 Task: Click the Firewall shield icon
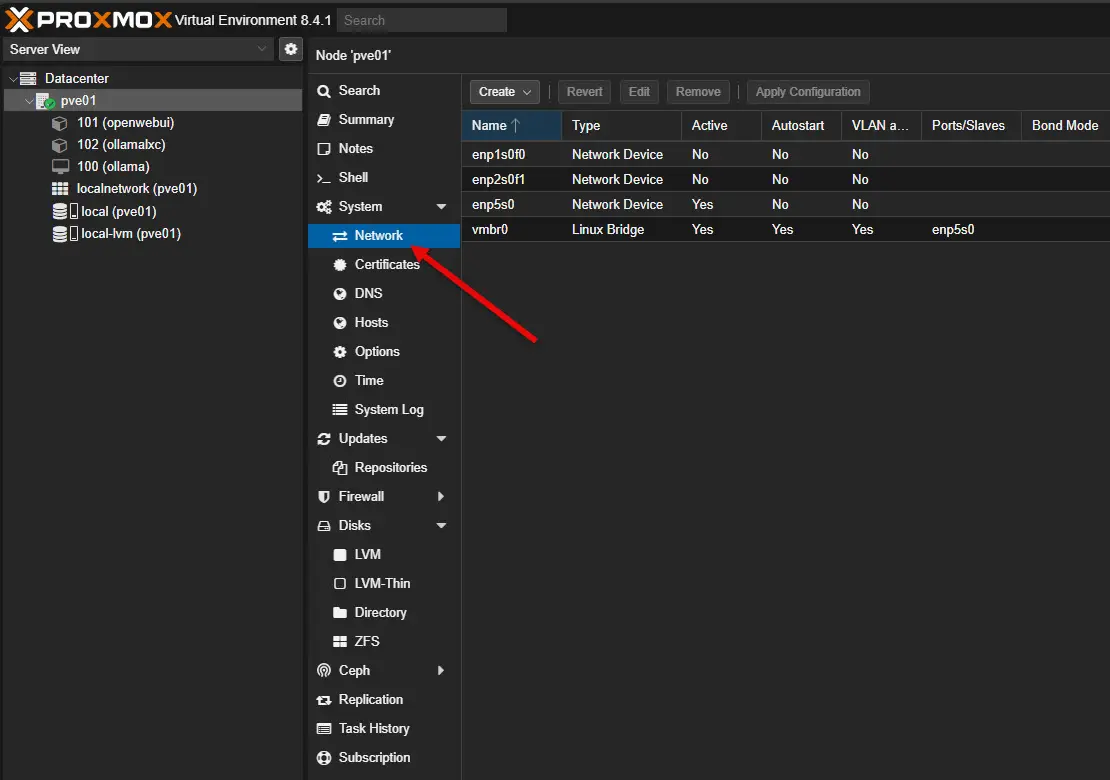tap(323, 497)
